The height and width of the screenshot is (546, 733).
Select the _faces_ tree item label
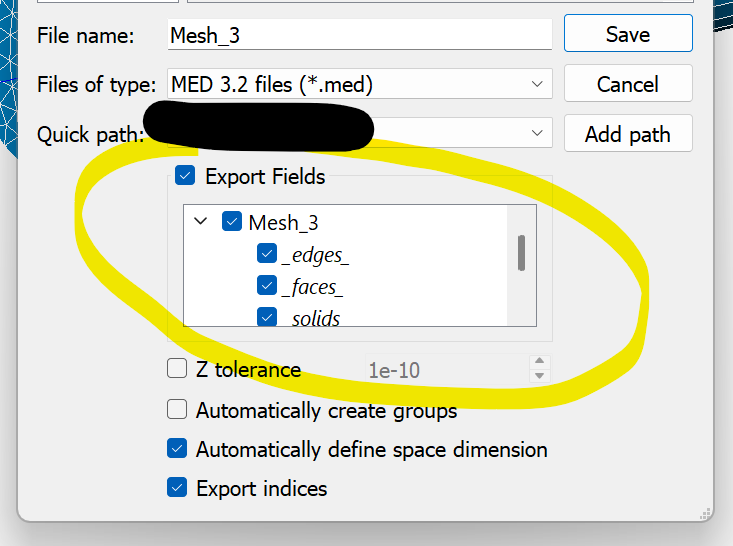point(312,287)
